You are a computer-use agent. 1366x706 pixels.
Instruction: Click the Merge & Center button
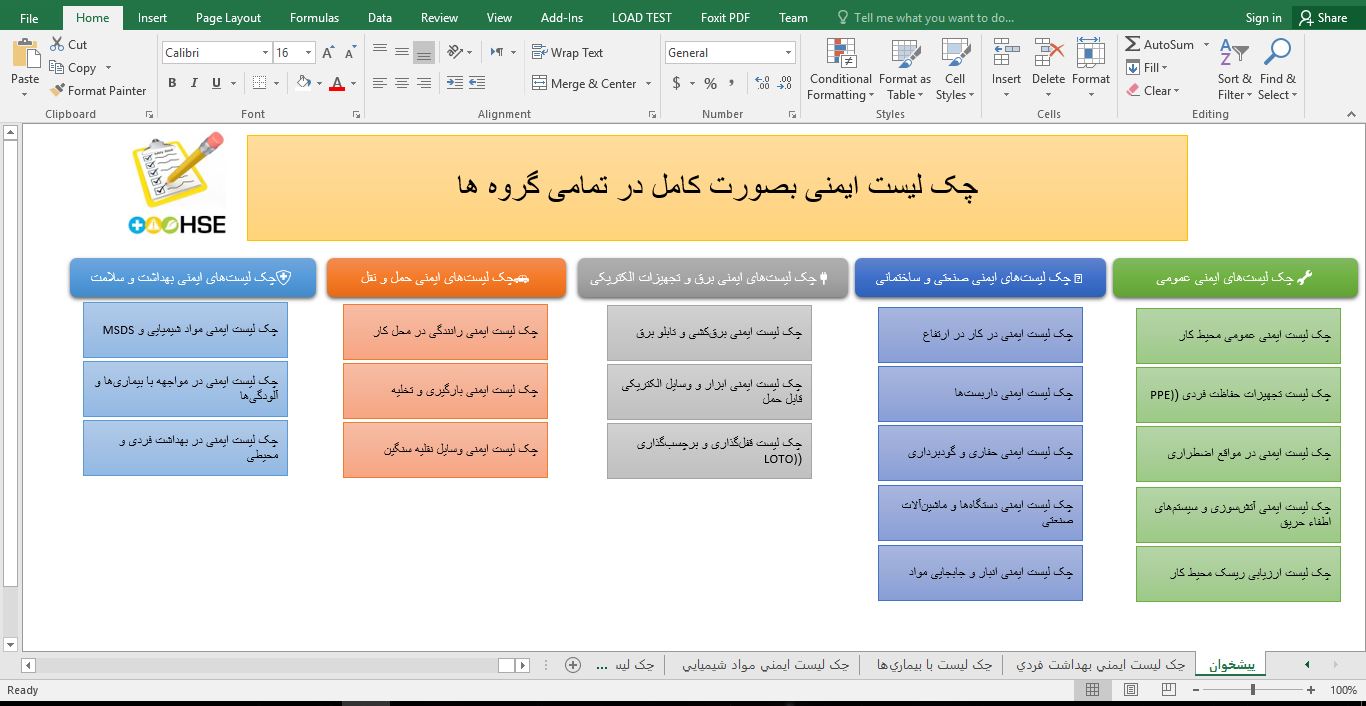point(584,84)
